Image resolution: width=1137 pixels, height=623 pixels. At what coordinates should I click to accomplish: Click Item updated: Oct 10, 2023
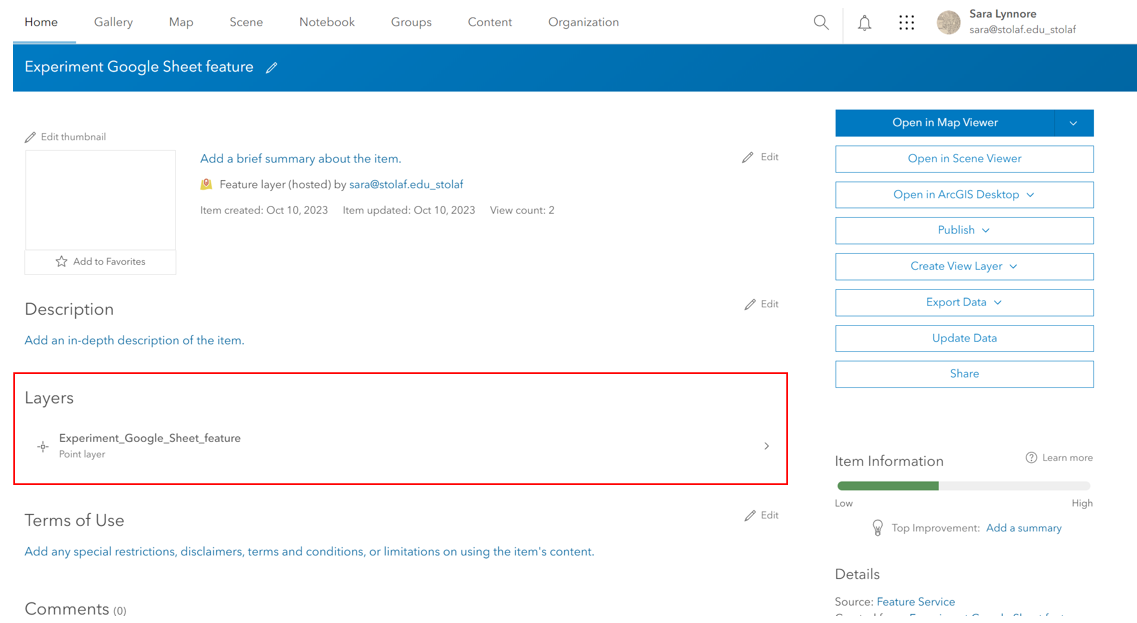pyautogui.click(x=409, y=210)
